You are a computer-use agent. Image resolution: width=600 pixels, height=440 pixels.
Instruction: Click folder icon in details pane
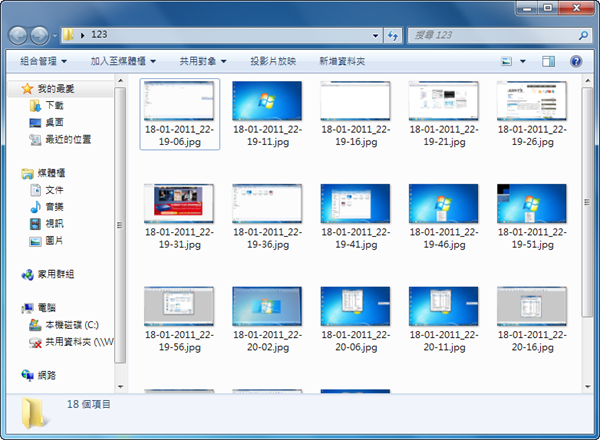35,413
